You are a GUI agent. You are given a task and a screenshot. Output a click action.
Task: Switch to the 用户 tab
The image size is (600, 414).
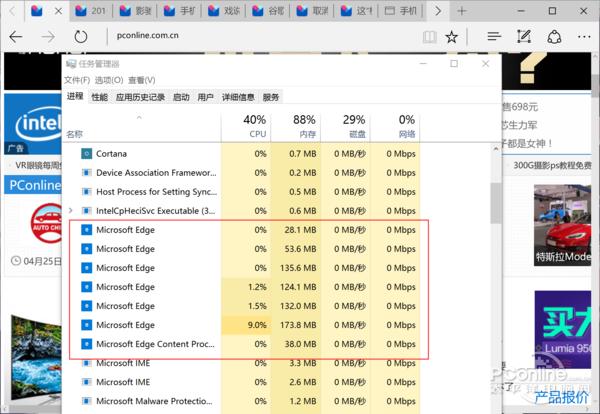coord(205,97)
